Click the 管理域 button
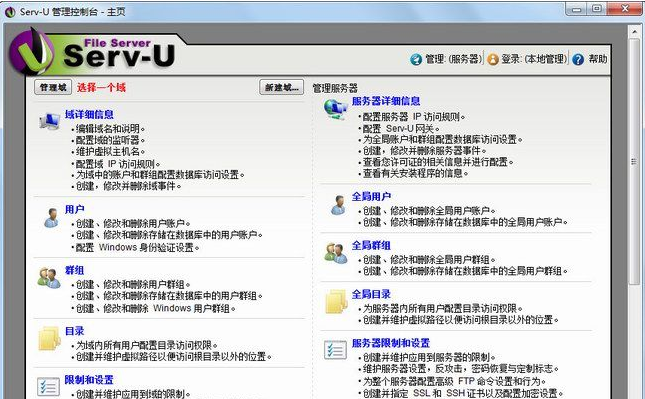This screenshot has height=399, width=645. pyautogui.click(x=53, y=87)
